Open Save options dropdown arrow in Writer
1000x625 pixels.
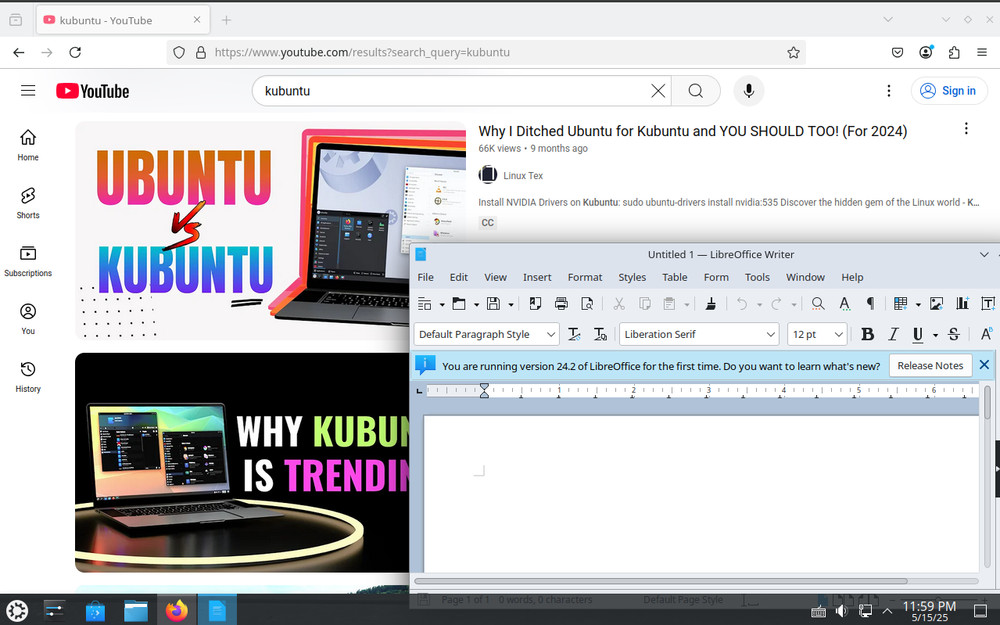[510, 305]
